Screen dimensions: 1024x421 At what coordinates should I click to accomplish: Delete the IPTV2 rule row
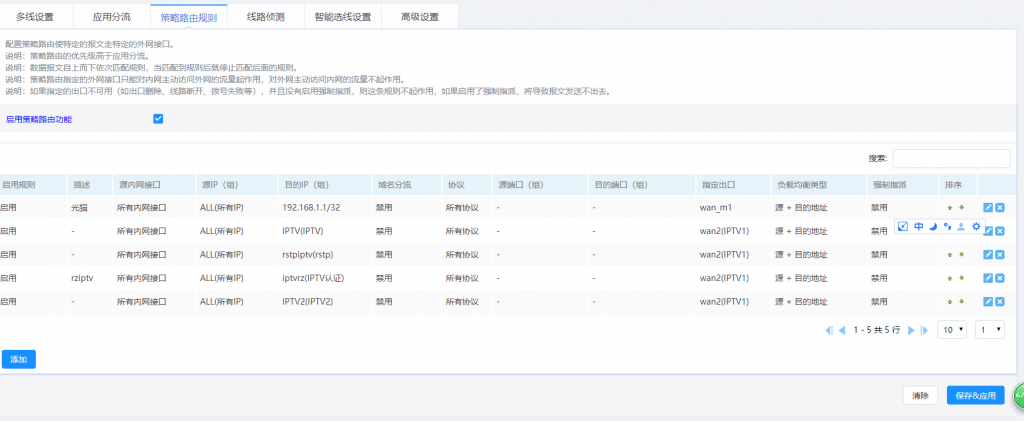(x=1000, y=301)
